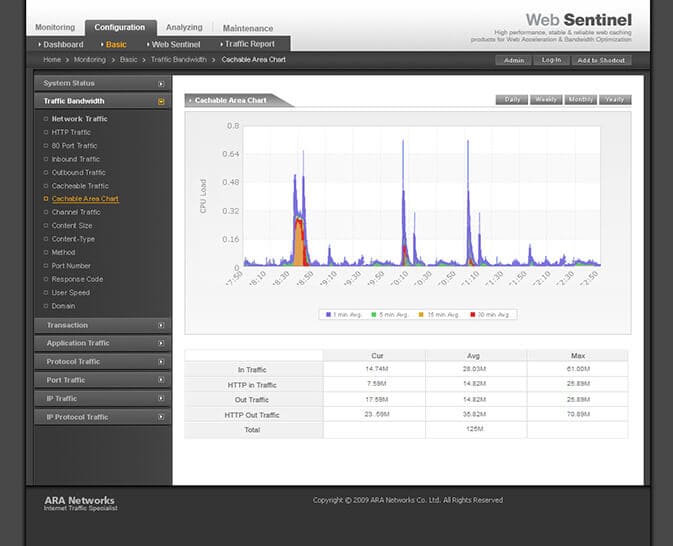Click Monitoring breadcrumb link
This screenshot has height=546, width=673.
pos(90,60)
